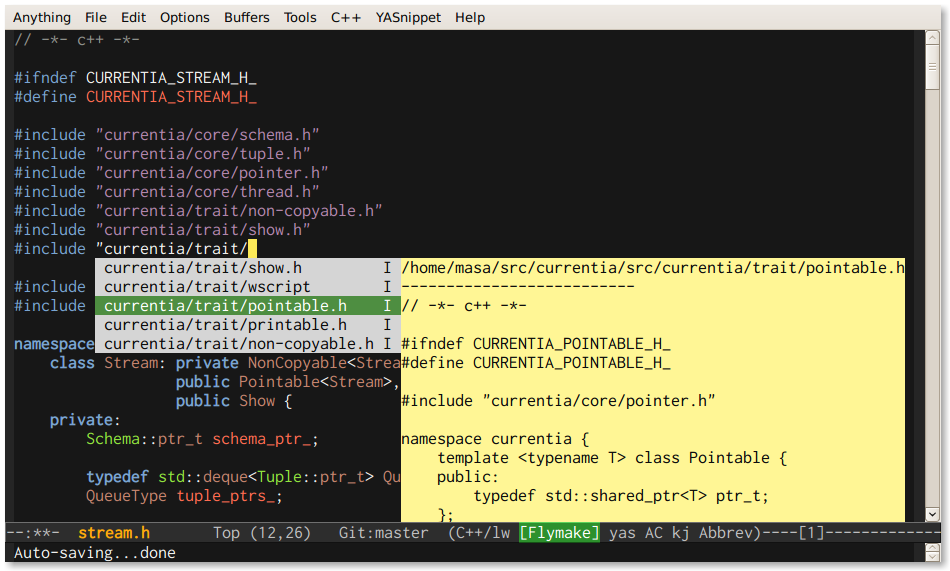950x571 pixels.
Task: Click private: keyword in editor
Action: pyautogui.click(x=85, y=420)
